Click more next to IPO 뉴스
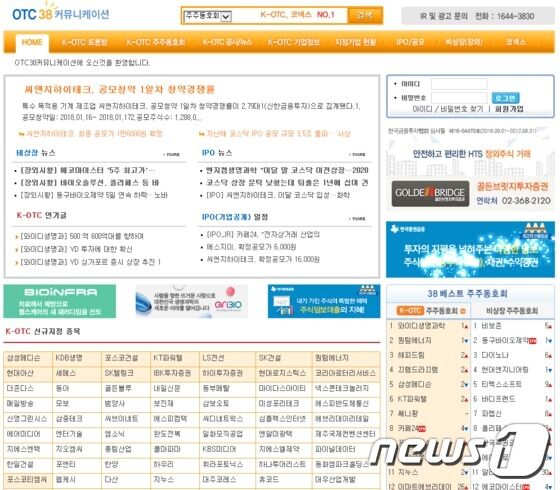Image resolution: width=560 pixels, height=490 pixels. (357, 155)
